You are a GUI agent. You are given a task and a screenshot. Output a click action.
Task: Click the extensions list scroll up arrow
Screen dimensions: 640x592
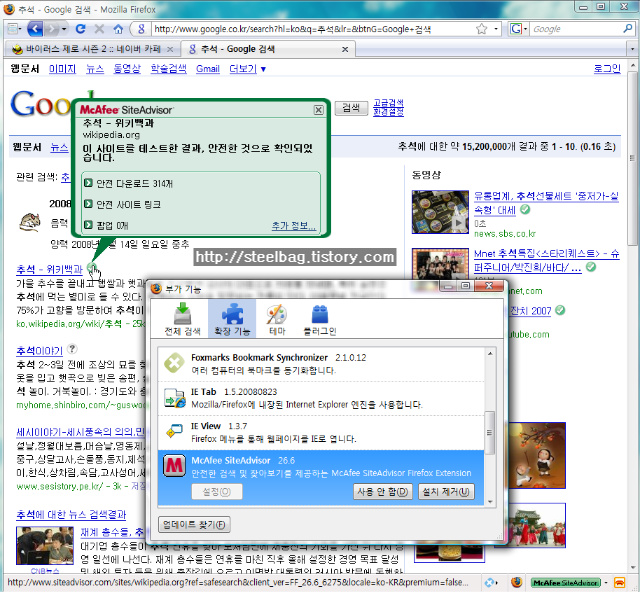pos(490,353)
